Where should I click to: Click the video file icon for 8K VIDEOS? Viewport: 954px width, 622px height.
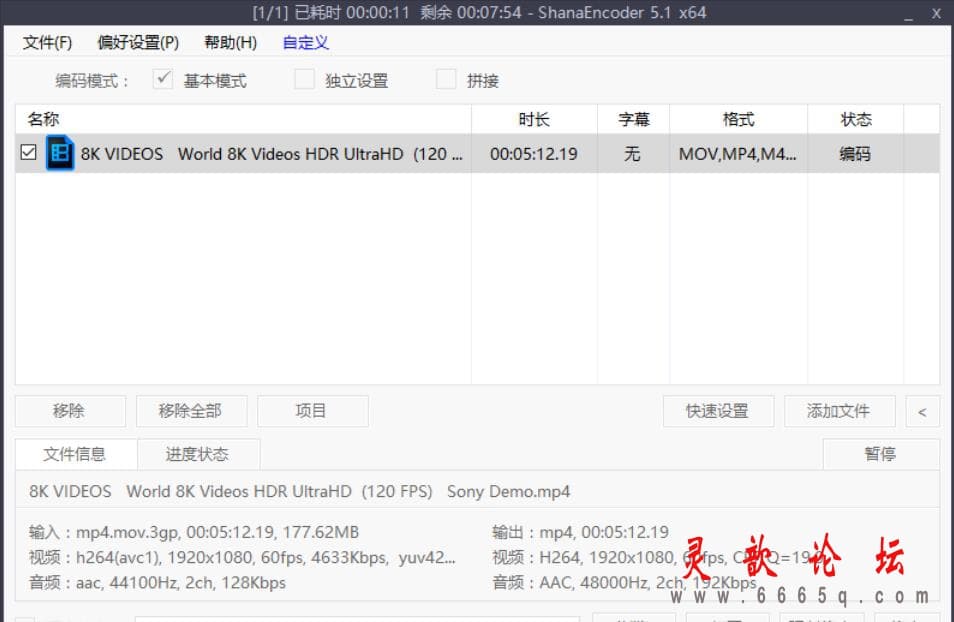click(60, 153)
